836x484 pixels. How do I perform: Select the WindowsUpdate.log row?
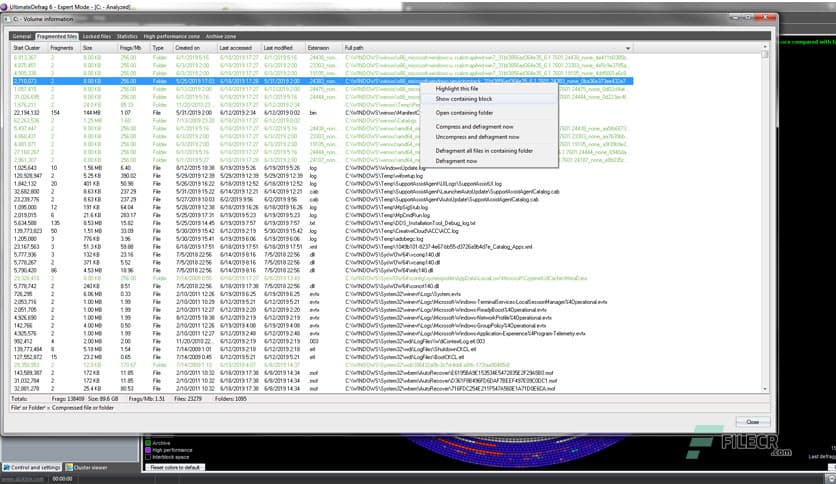[x=323, y=168]
